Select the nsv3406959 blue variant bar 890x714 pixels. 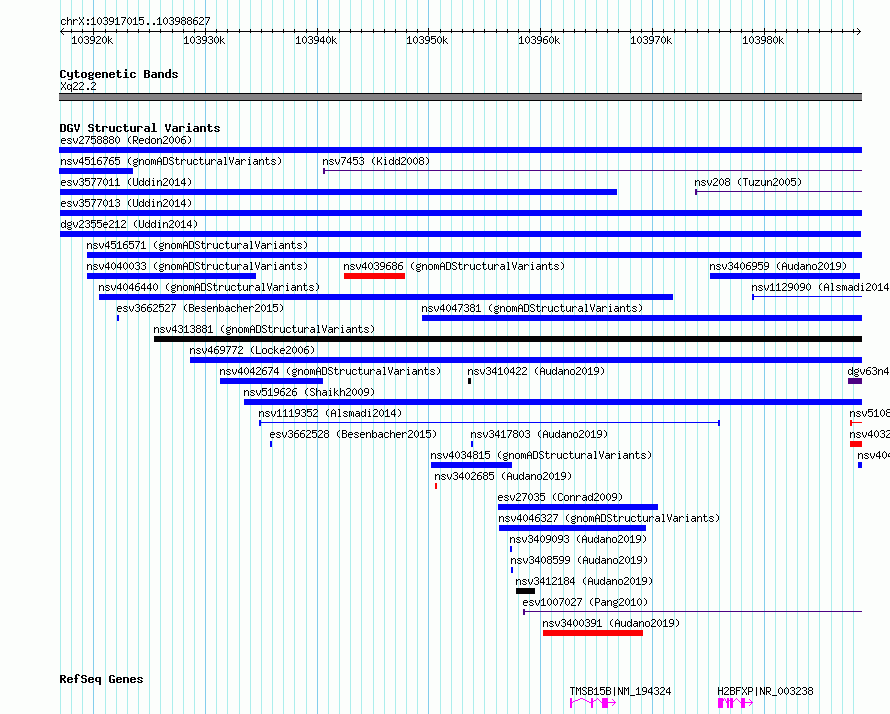click(x=784, y=276)
